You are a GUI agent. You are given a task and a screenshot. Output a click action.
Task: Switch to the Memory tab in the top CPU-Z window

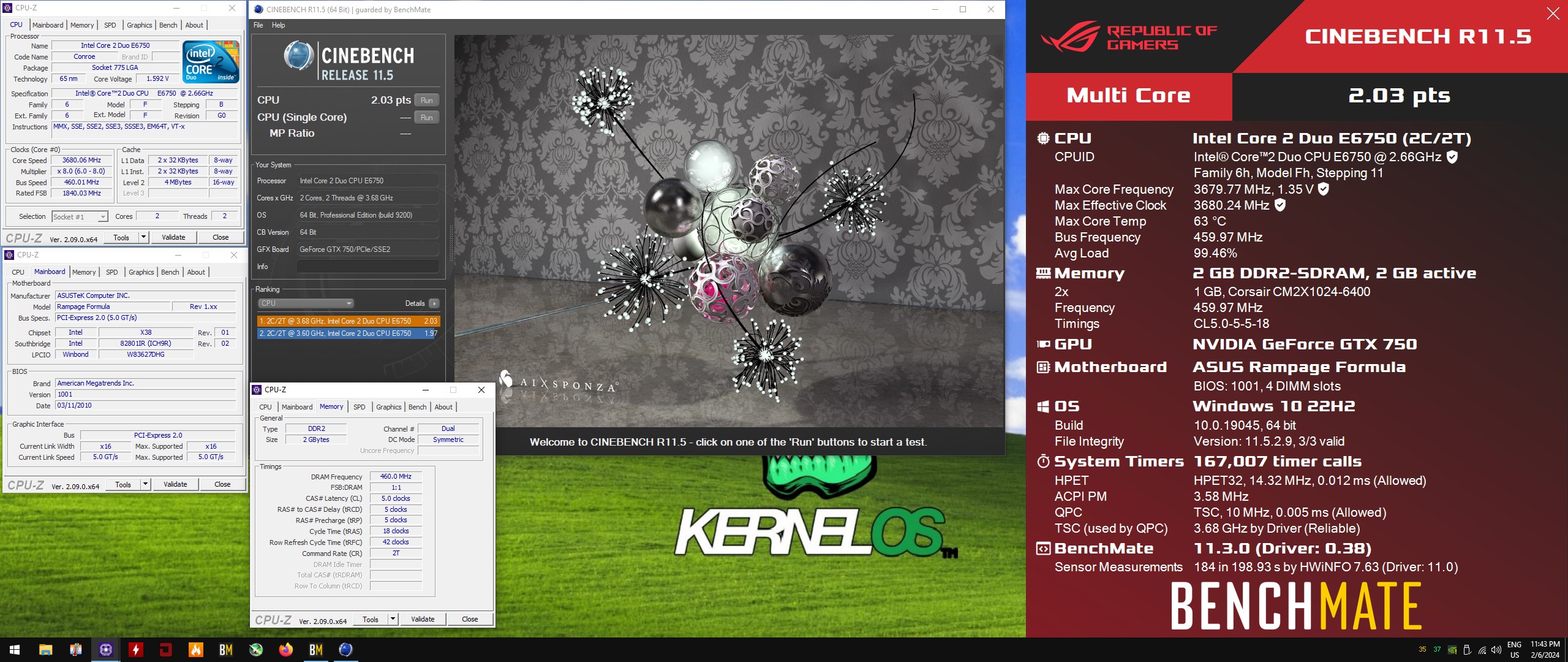coord(82,25)
